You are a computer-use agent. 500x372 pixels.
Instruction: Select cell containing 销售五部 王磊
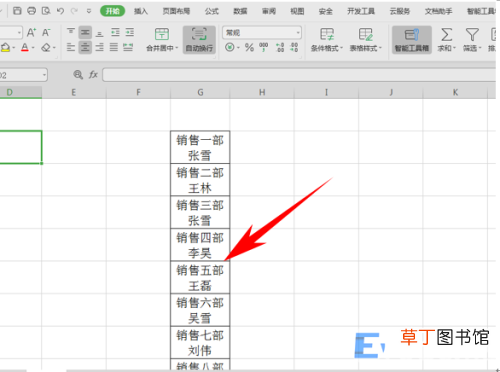coord(200,277)
